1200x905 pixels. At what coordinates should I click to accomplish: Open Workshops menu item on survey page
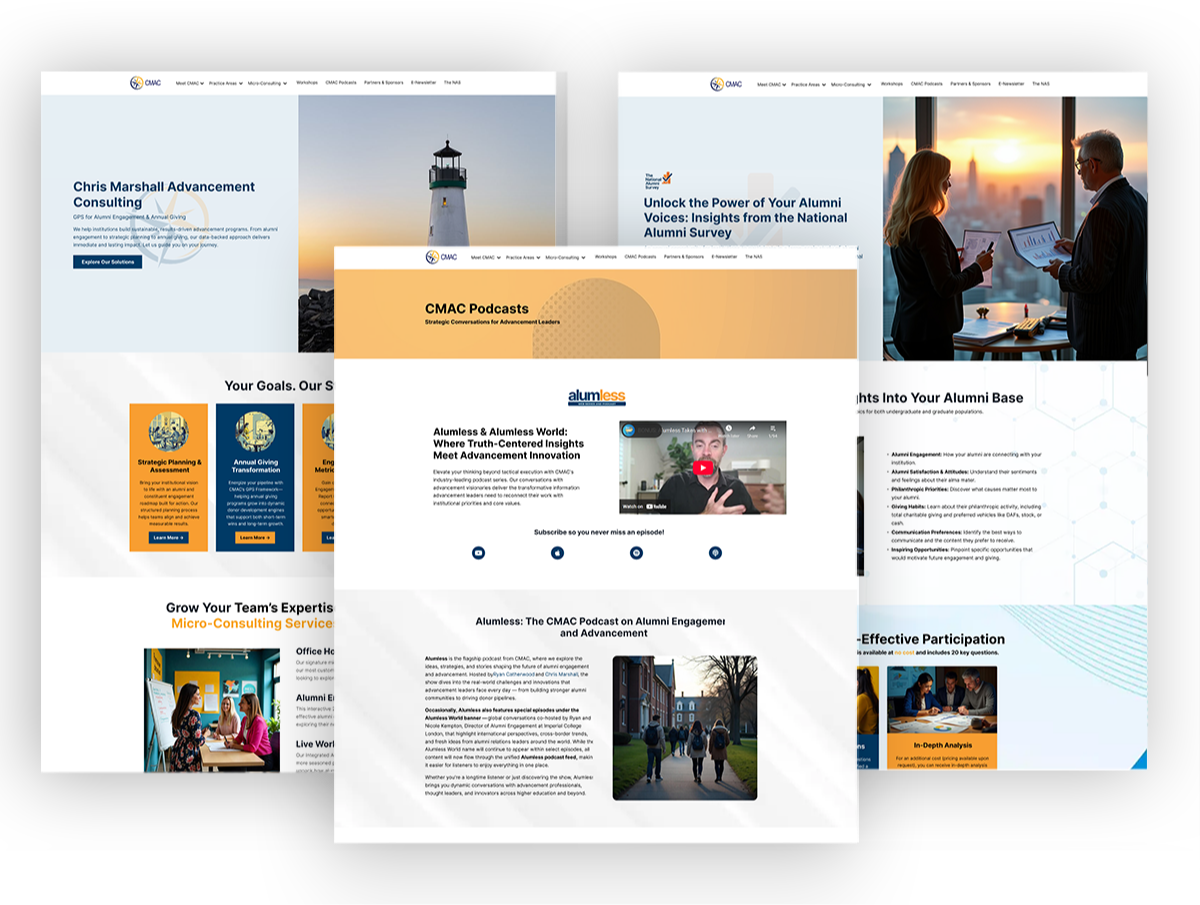(x=892, y=84)
